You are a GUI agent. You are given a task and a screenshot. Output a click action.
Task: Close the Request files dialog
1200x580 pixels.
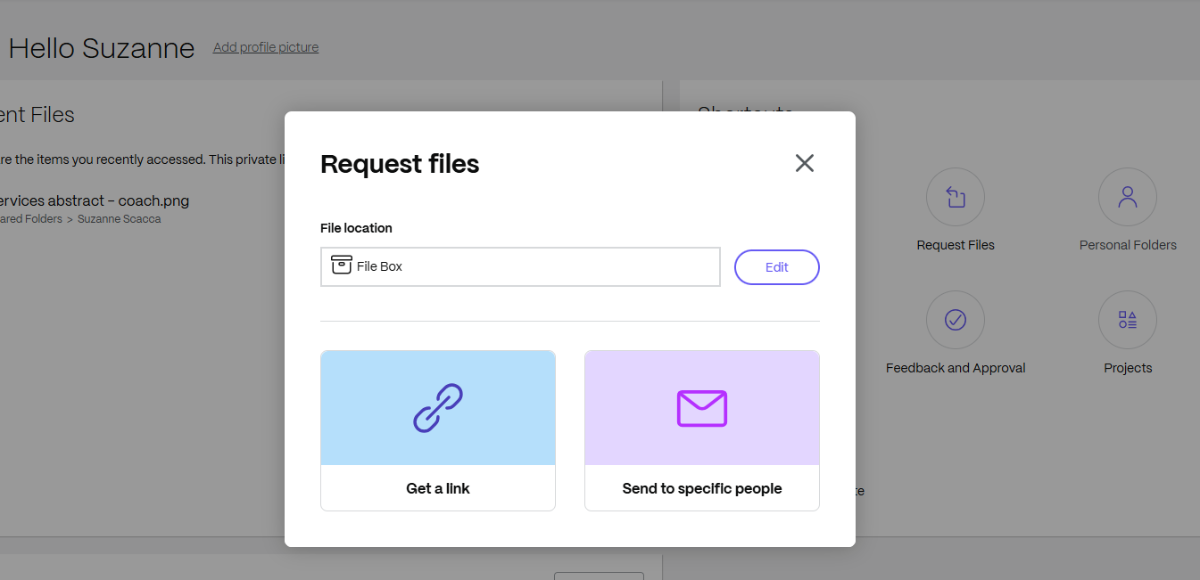804,163
